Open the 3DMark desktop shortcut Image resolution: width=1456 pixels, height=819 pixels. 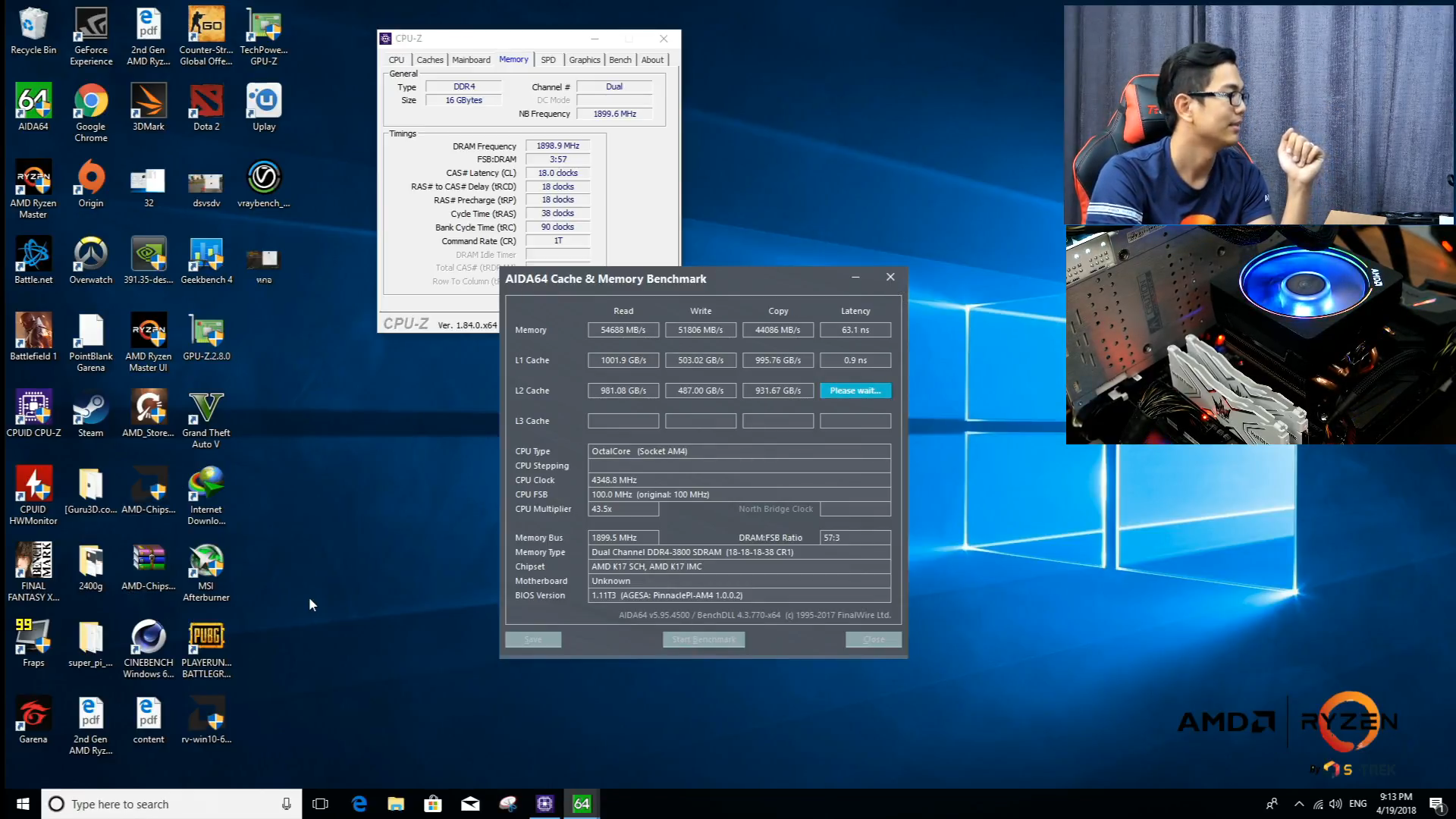149,102
